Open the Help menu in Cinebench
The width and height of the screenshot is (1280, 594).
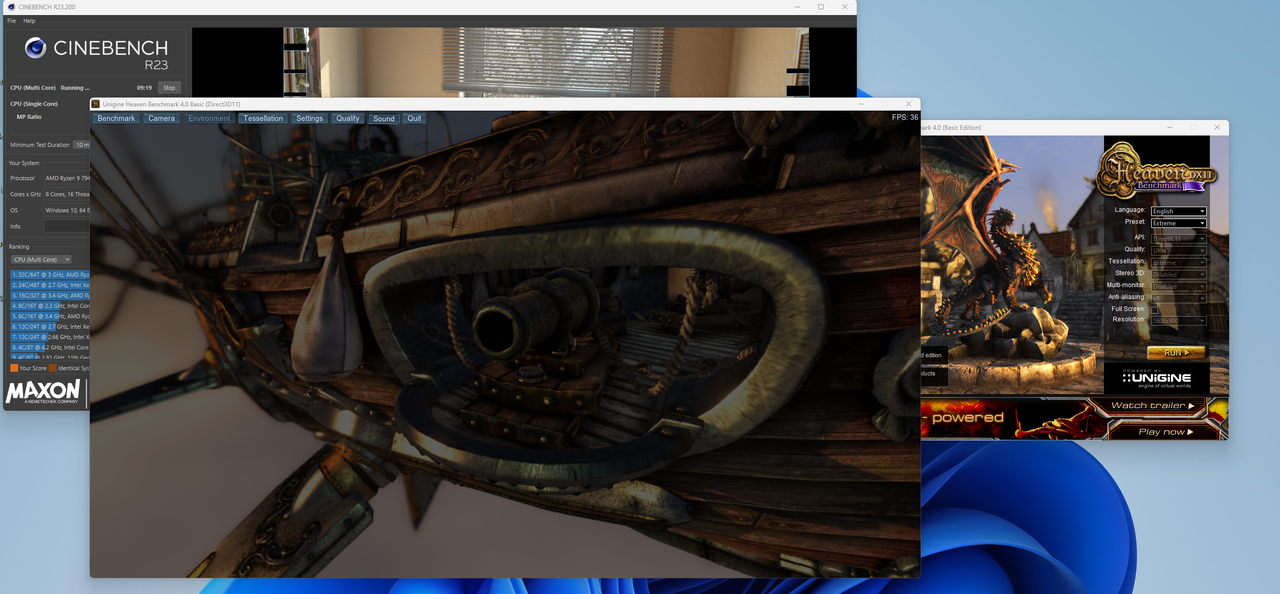coord(29,20)
